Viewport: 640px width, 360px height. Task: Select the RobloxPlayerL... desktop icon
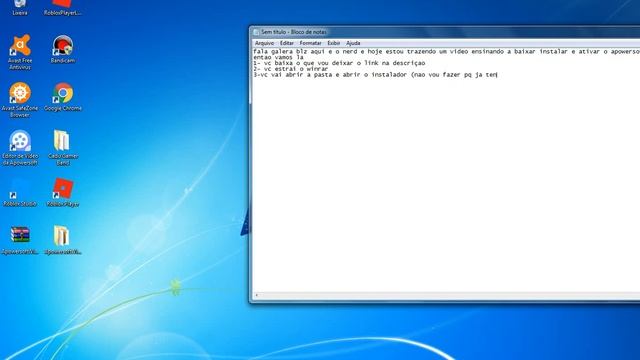point(62,7)
